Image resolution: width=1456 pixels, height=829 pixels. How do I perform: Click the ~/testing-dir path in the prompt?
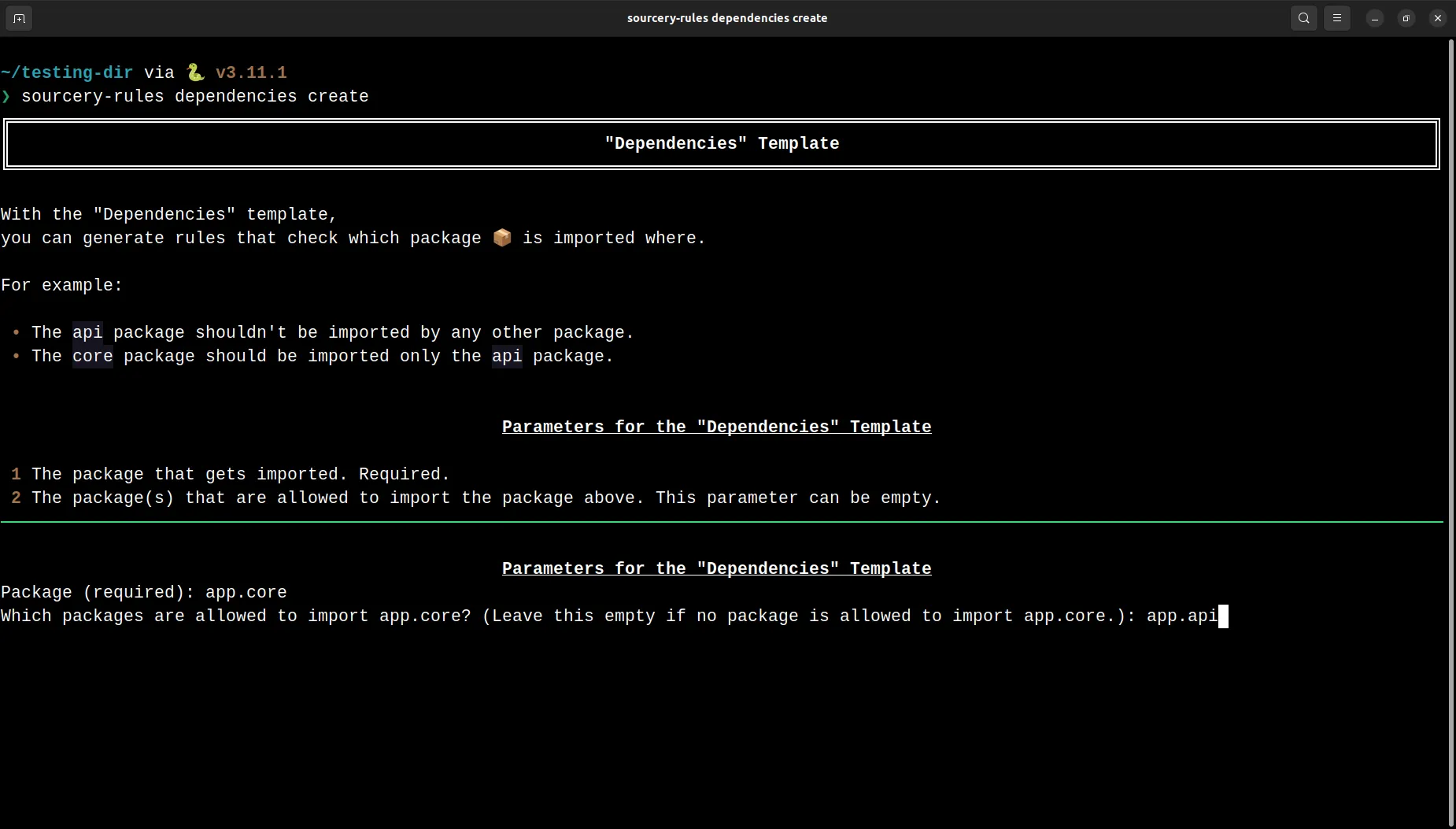tap(66, 72)
